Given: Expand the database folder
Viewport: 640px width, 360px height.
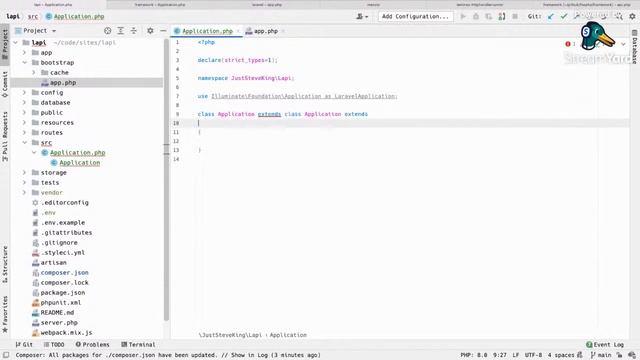Looking at the screenshot, I should pos(24,102).
